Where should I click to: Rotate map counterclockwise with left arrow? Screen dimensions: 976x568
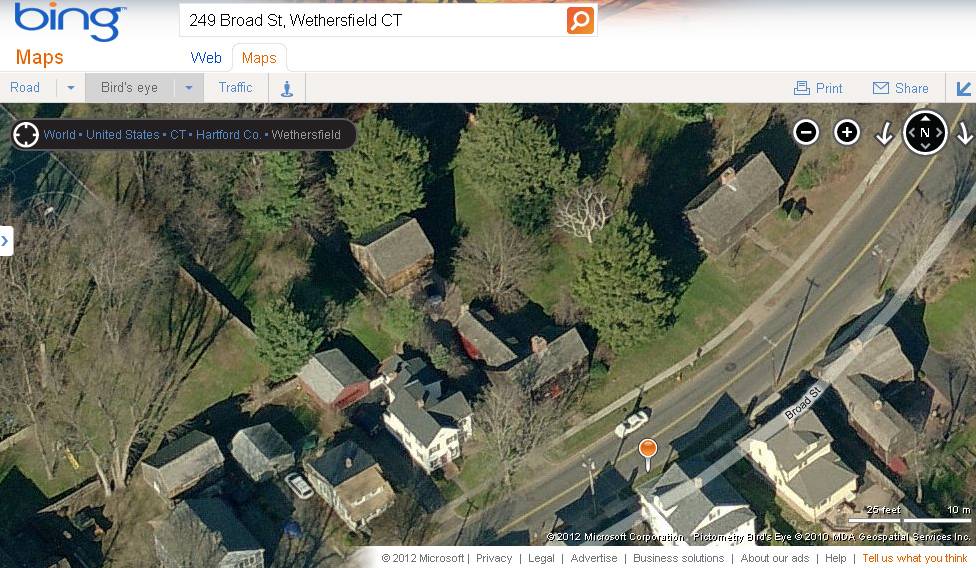pos(884,133)
